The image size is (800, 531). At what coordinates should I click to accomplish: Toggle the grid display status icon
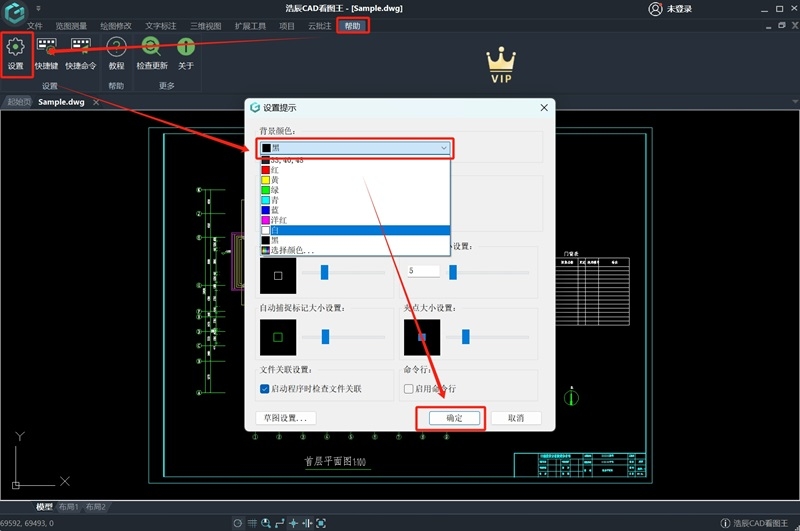tap(252, 523)
